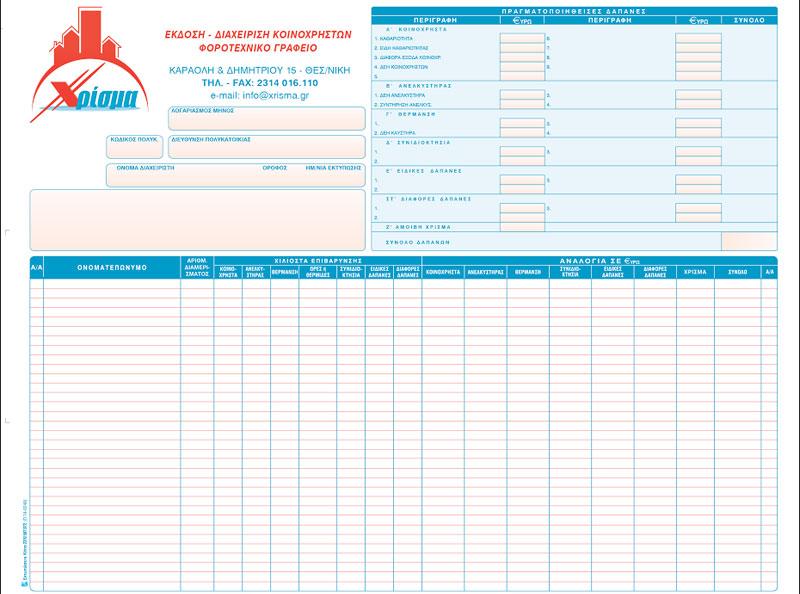Click the ΟΝΟΜΑ ΔΙΑΧΕΙΡΙΣΤΗ label
The width and height of the screenshot is (800, 594).
point(145,168)
